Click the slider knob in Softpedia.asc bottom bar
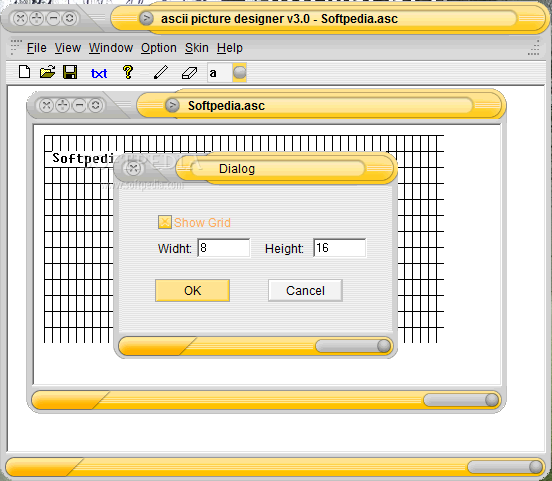Screen dimensions: 552x481 point(491,400)
